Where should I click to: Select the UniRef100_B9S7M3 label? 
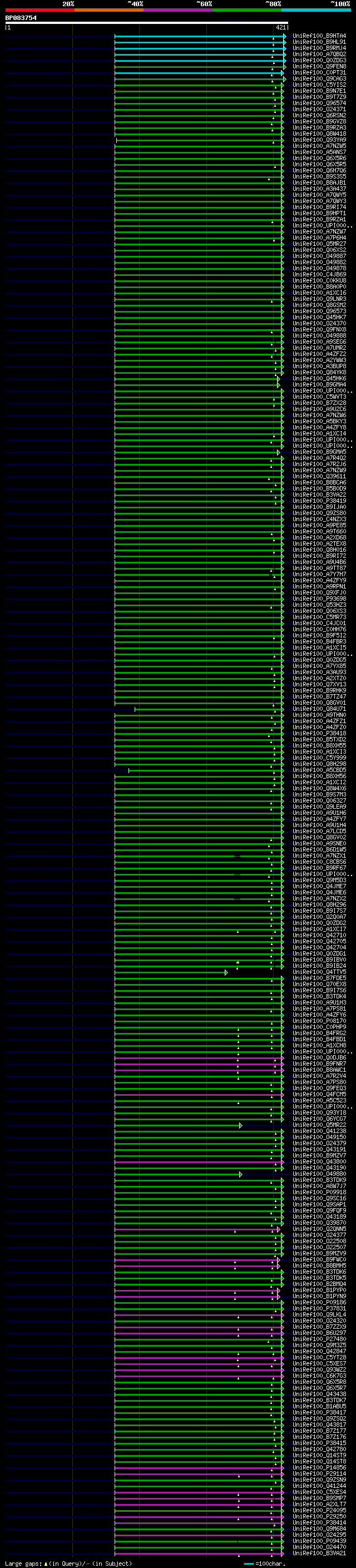(319, 794)
